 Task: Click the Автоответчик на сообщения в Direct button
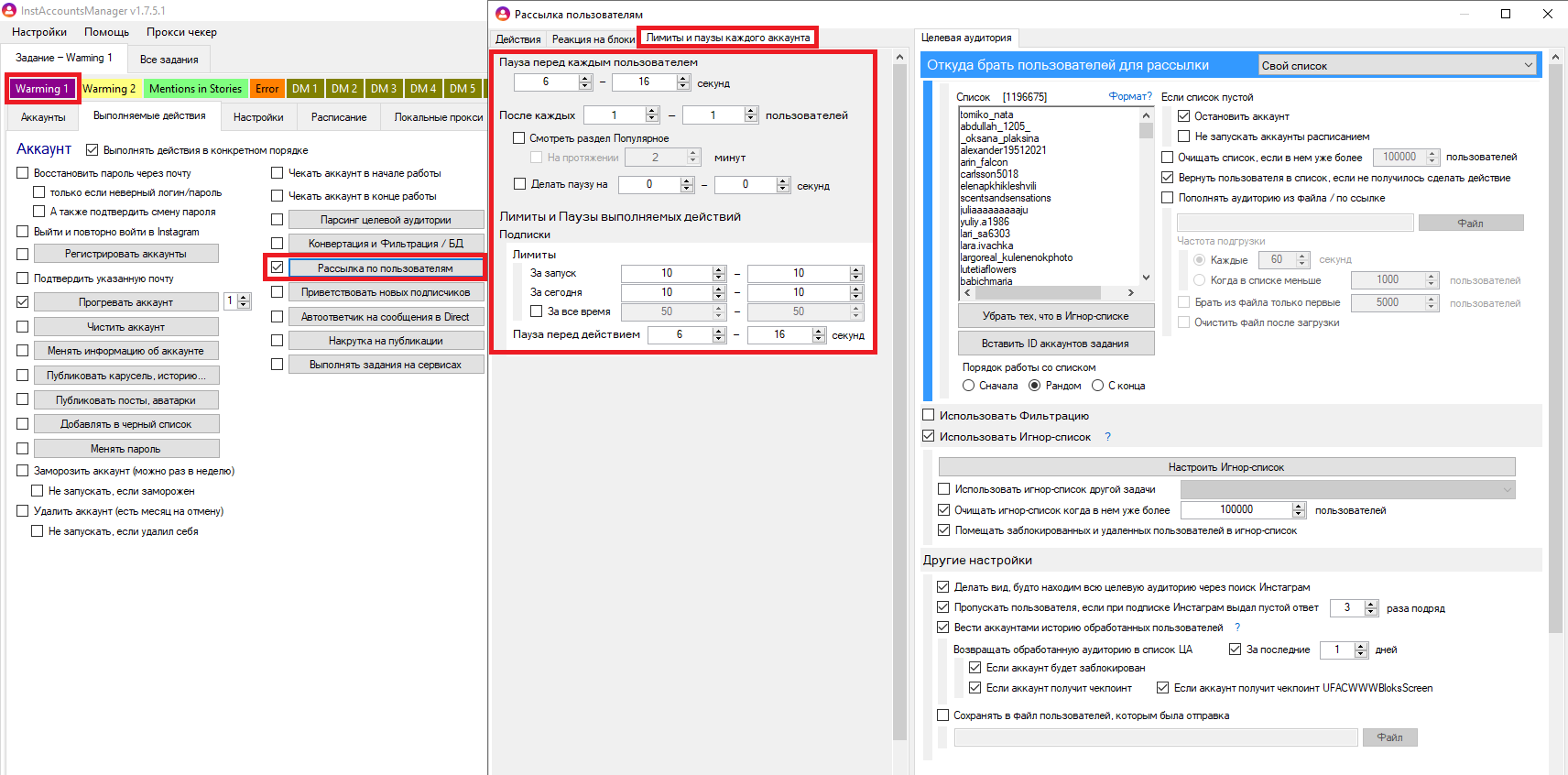coord(386,317)
